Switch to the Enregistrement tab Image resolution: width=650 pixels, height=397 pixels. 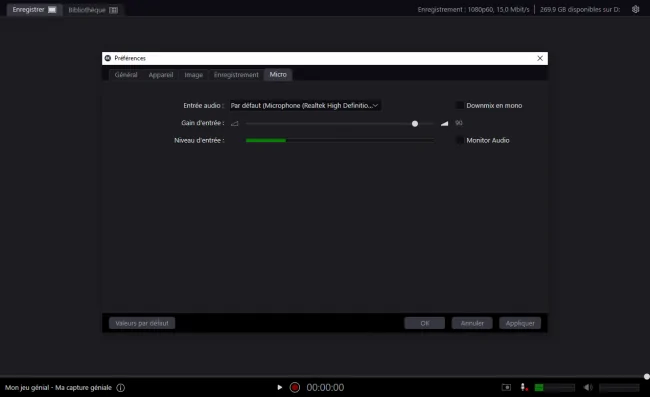(236, 75)
